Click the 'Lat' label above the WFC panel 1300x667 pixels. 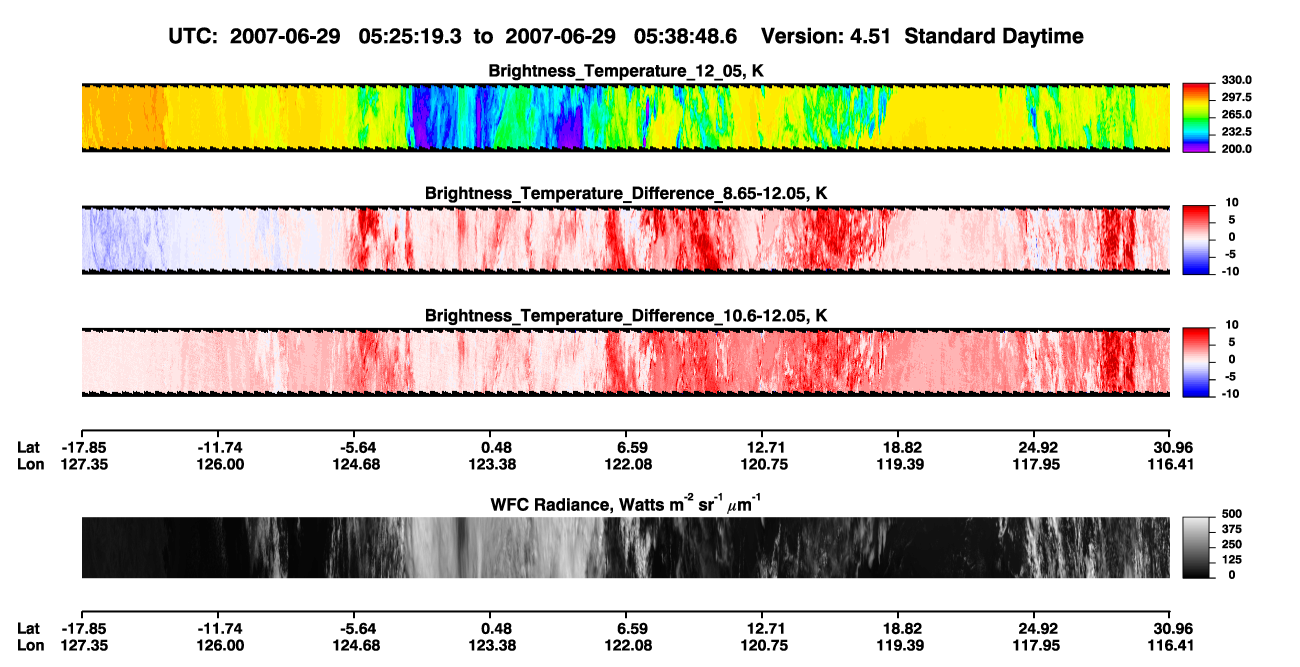click(x=28, y=448)
